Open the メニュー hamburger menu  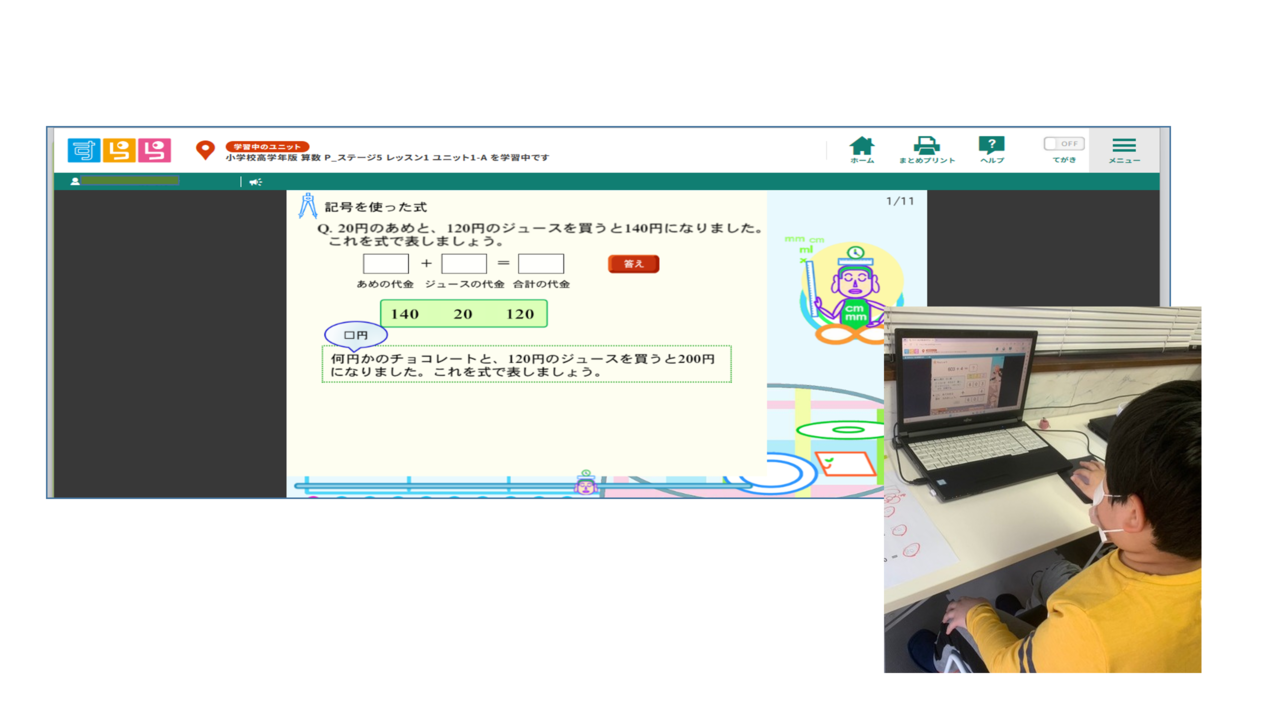(x=1124, y=150)
